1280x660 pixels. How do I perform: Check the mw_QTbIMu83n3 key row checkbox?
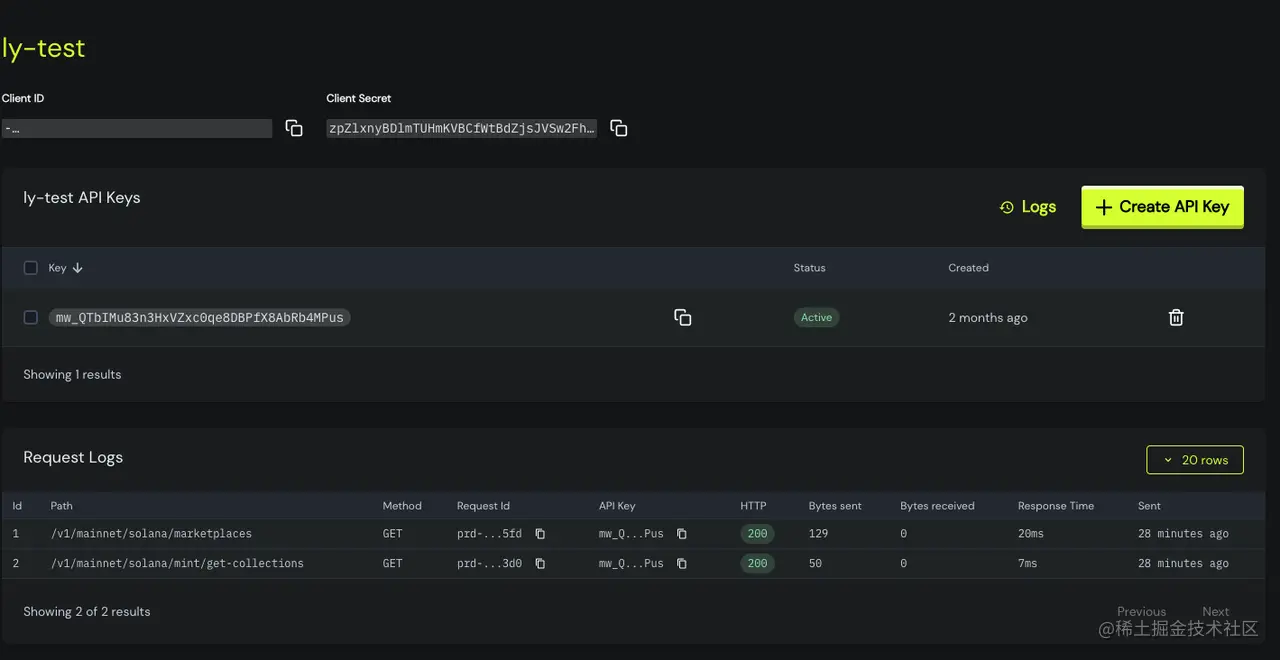[x=31, y=317]
